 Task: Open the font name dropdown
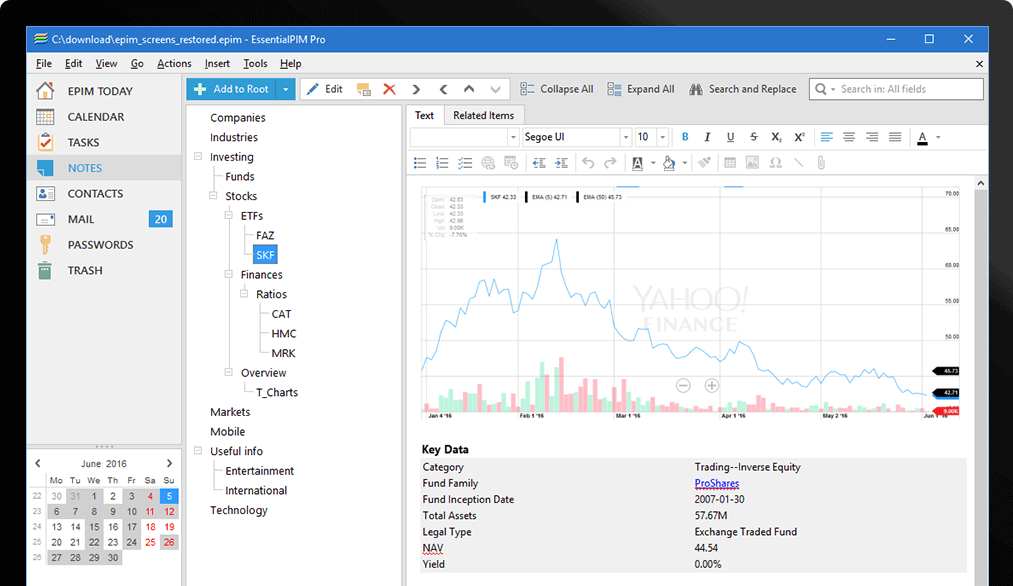point(626,137)
